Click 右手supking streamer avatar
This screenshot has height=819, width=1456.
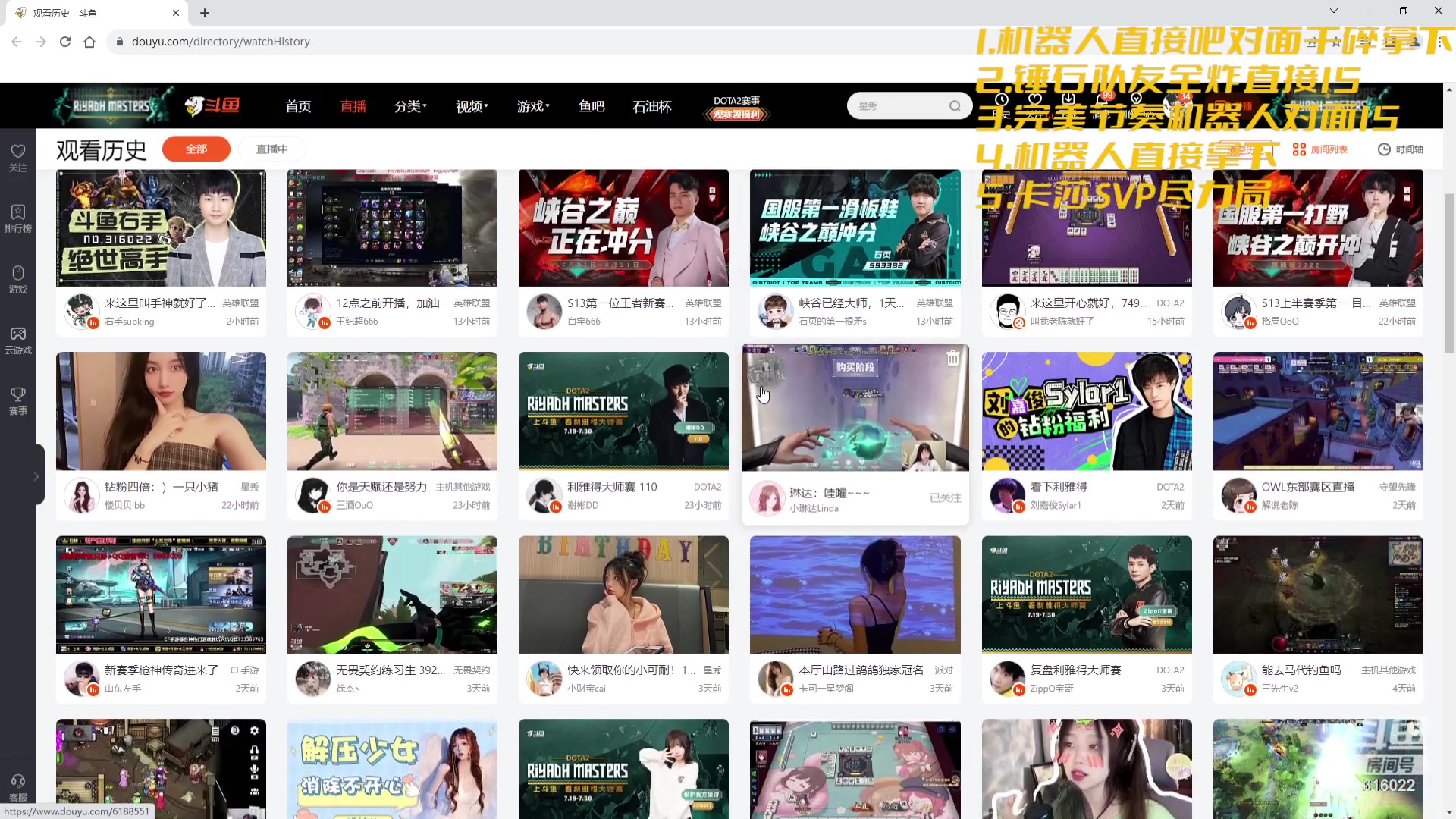coord(82,312)
